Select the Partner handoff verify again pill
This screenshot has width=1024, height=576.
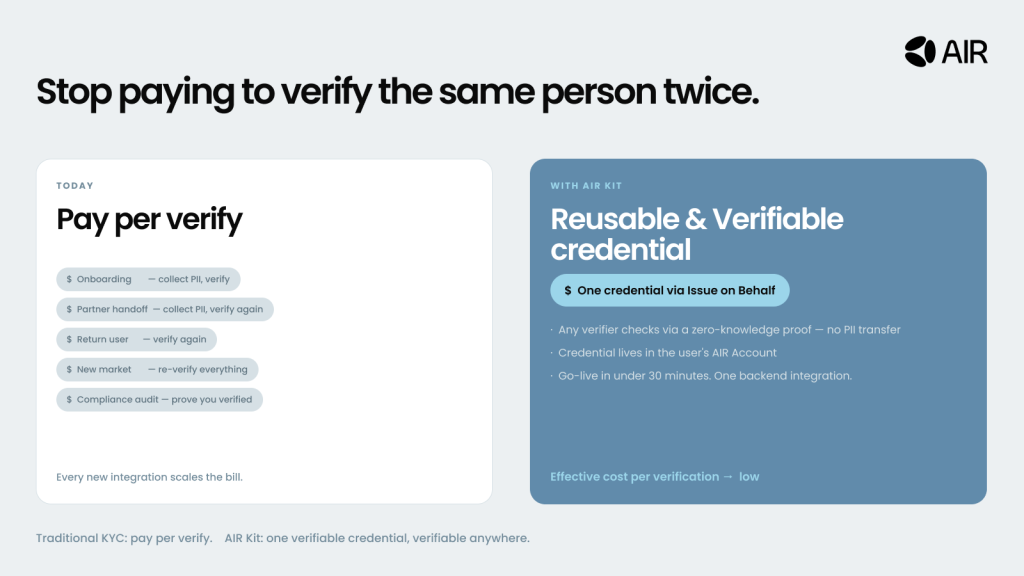pyautogui.click(x=165, y=310)
